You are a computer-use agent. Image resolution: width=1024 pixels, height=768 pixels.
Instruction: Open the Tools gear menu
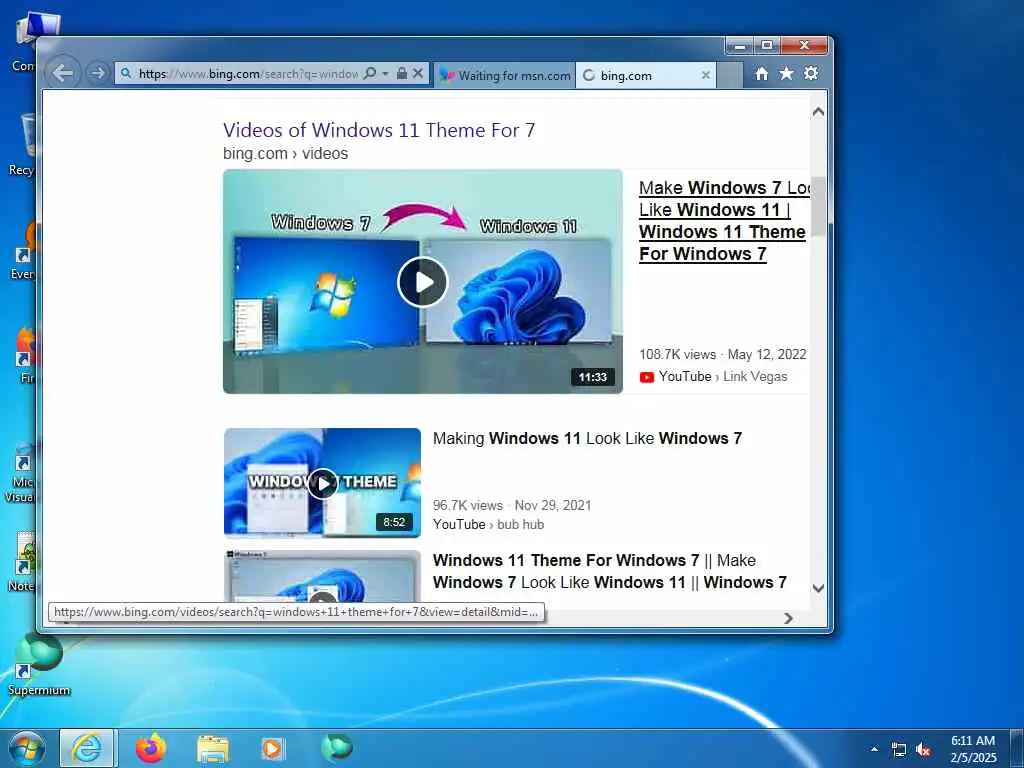tap(811, 73)
